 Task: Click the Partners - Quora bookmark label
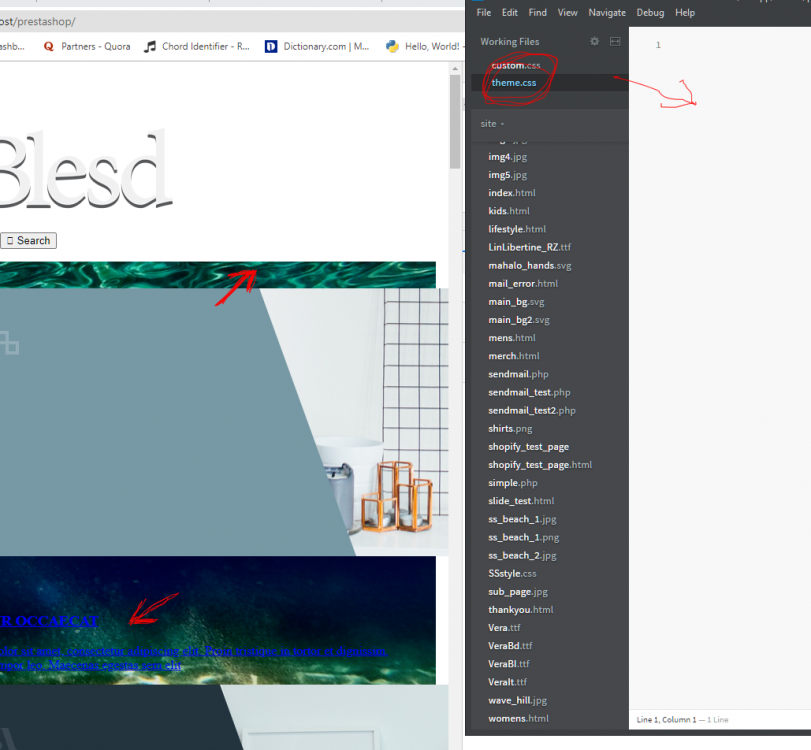96,47
